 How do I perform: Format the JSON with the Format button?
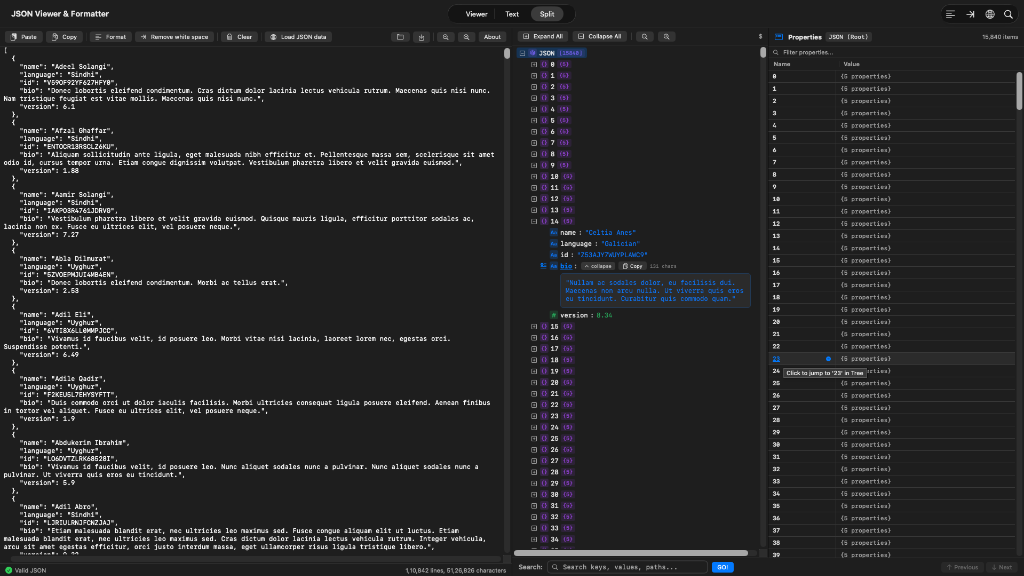pyautogui.click(x=110, y=37)
